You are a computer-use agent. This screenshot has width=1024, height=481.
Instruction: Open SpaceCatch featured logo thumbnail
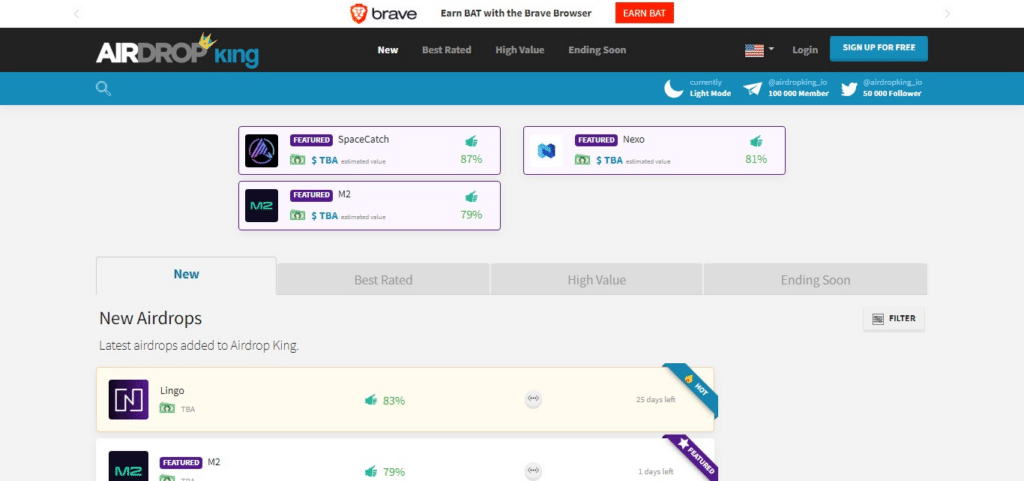(x=261, y=150)
